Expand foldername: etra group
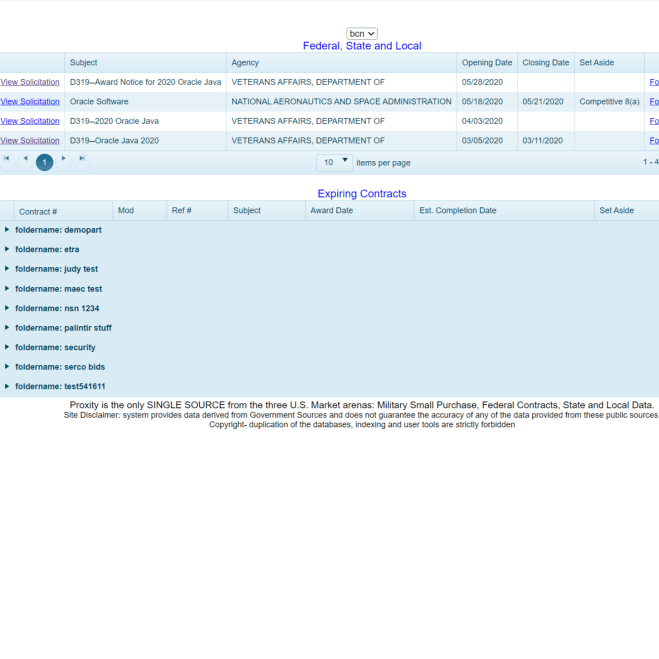The height and width of the screenshot is (659, 659). pos(7,249)
